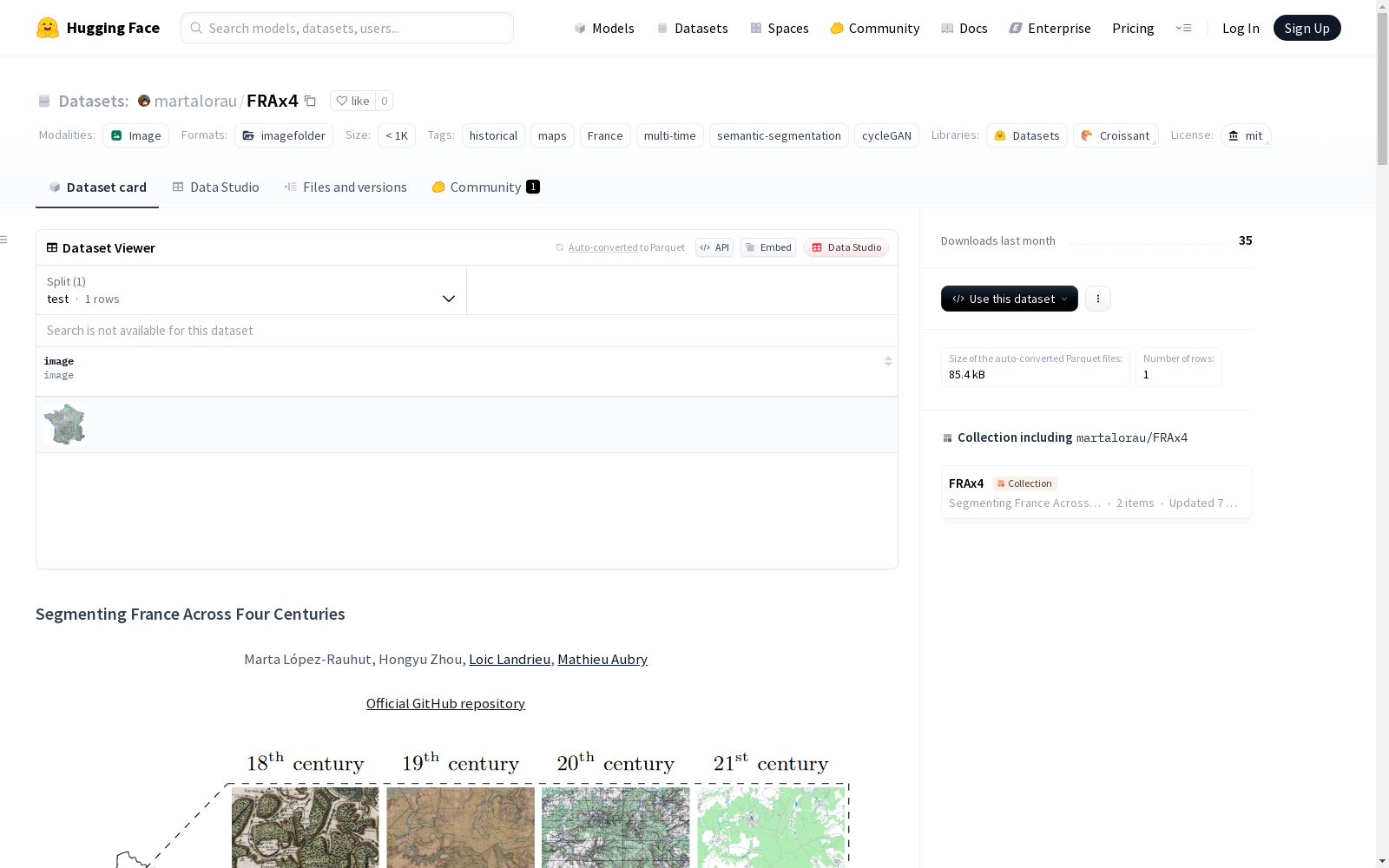Open the Files and versions tab

[346, 187]
